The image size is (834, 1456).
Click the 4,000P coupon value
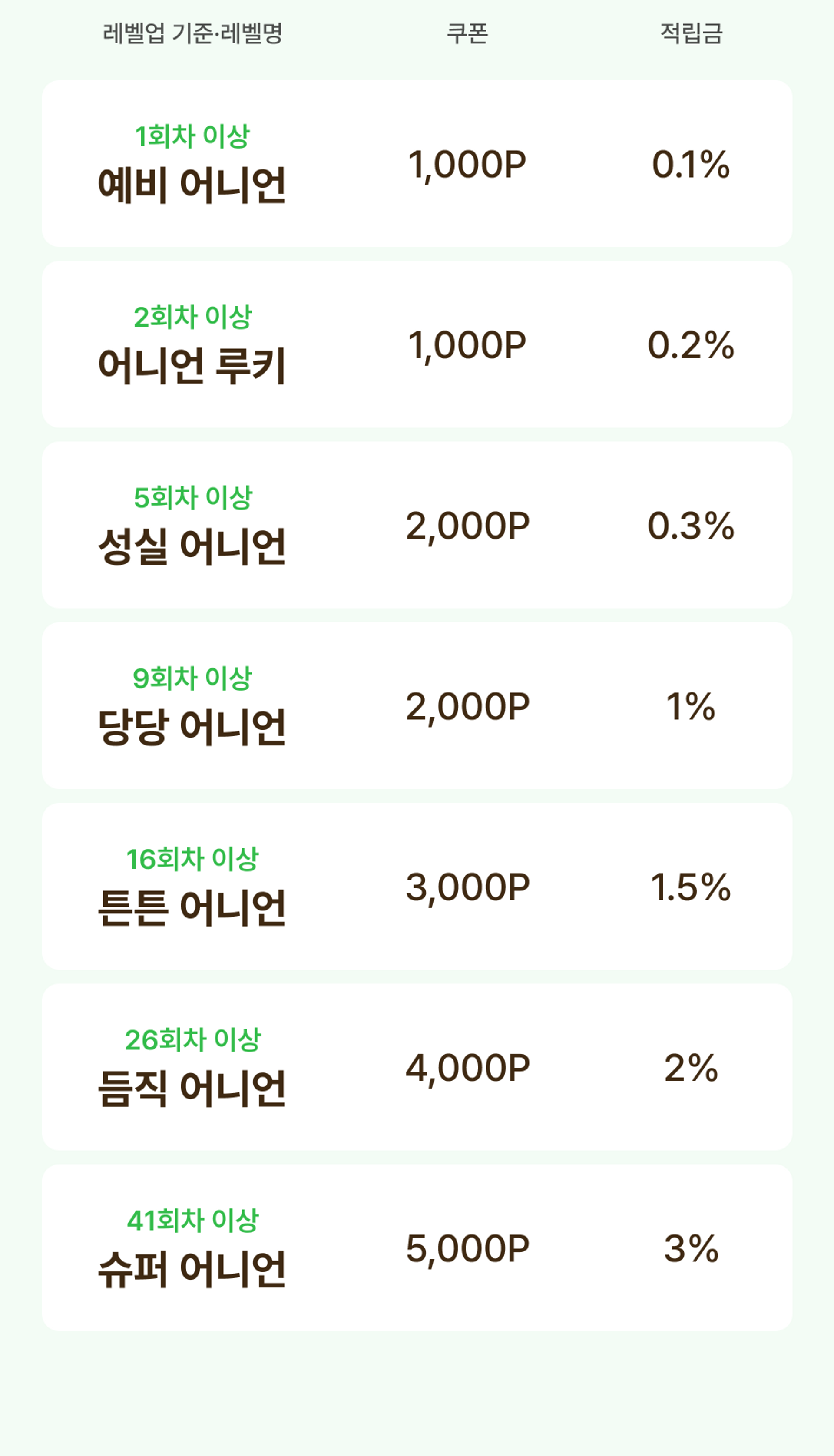(467, 1068)
